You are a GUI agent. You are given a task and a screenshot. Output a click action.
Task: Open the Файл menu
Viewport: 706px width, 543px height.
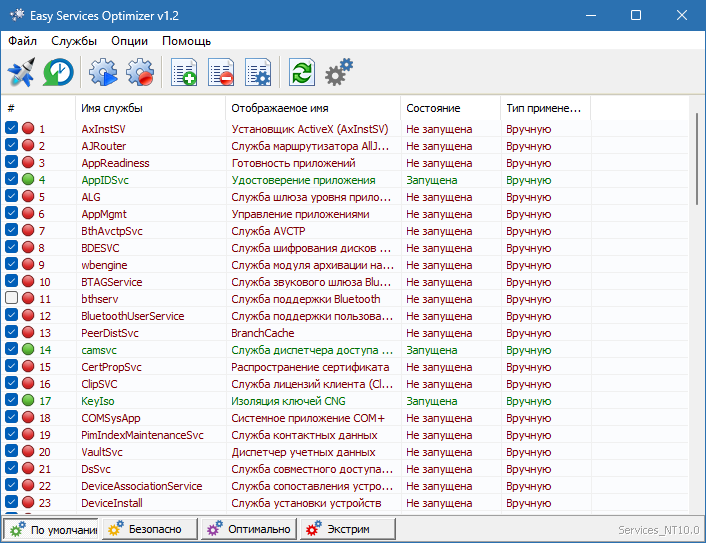[22, 41]
